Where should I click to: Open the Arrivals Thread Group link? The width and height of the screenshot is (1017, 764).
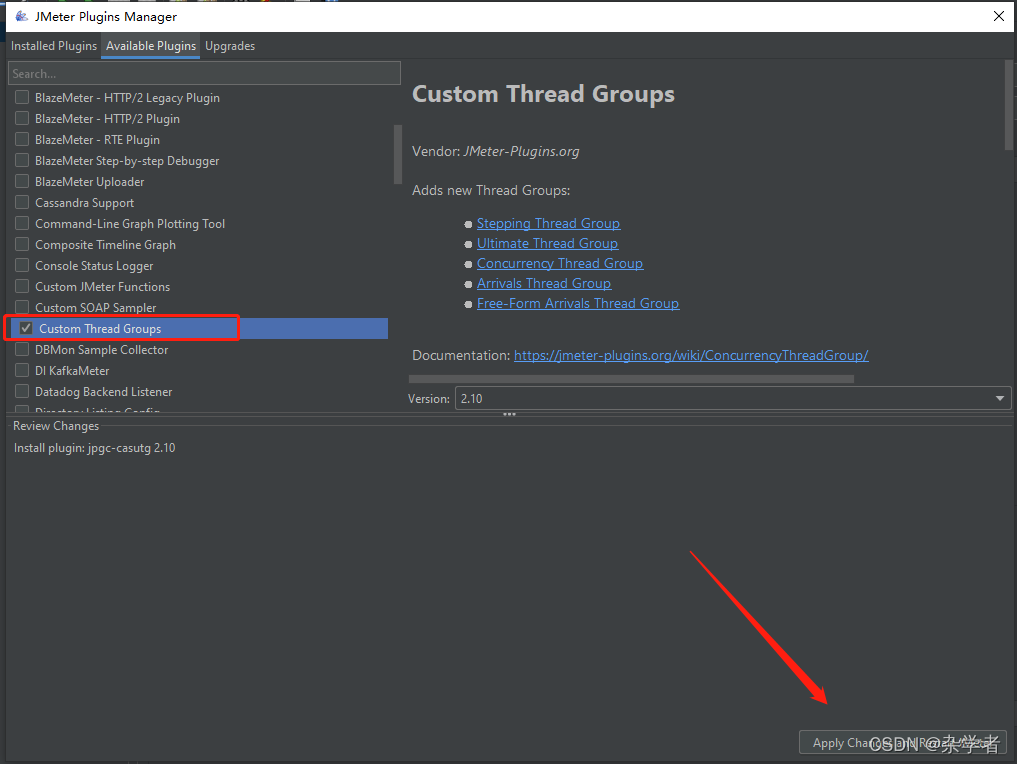pos(543,283)
